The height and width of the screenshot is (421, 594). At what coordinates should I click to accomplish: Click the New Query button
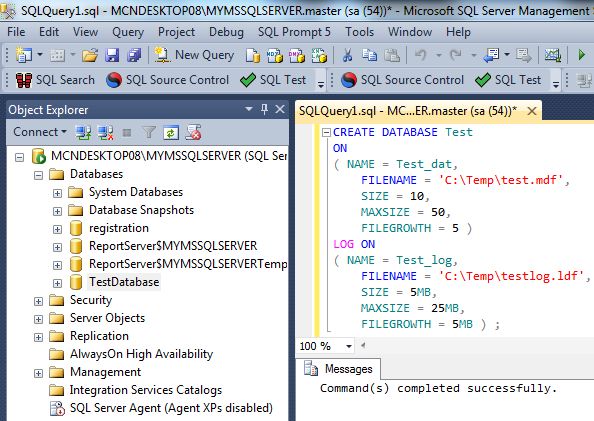pos(194,55)
